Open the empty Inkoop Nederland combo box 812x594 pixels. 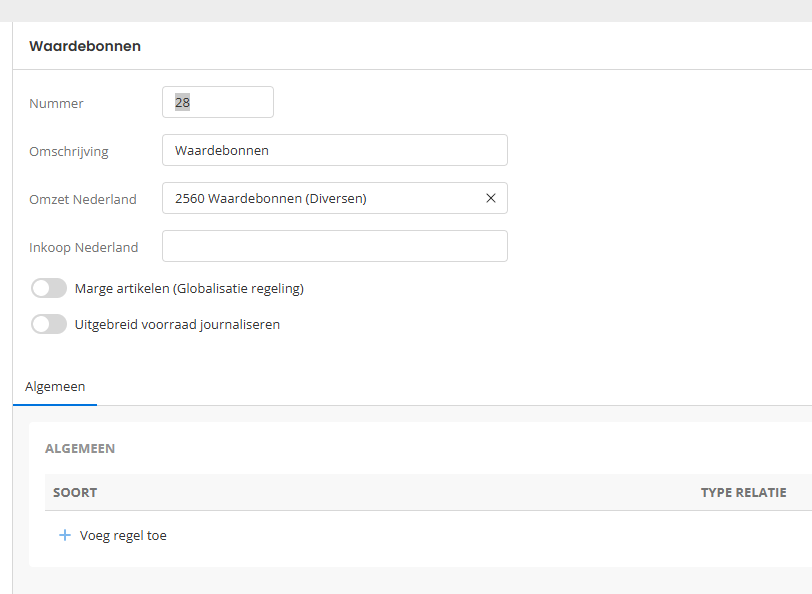pos(334,246)
